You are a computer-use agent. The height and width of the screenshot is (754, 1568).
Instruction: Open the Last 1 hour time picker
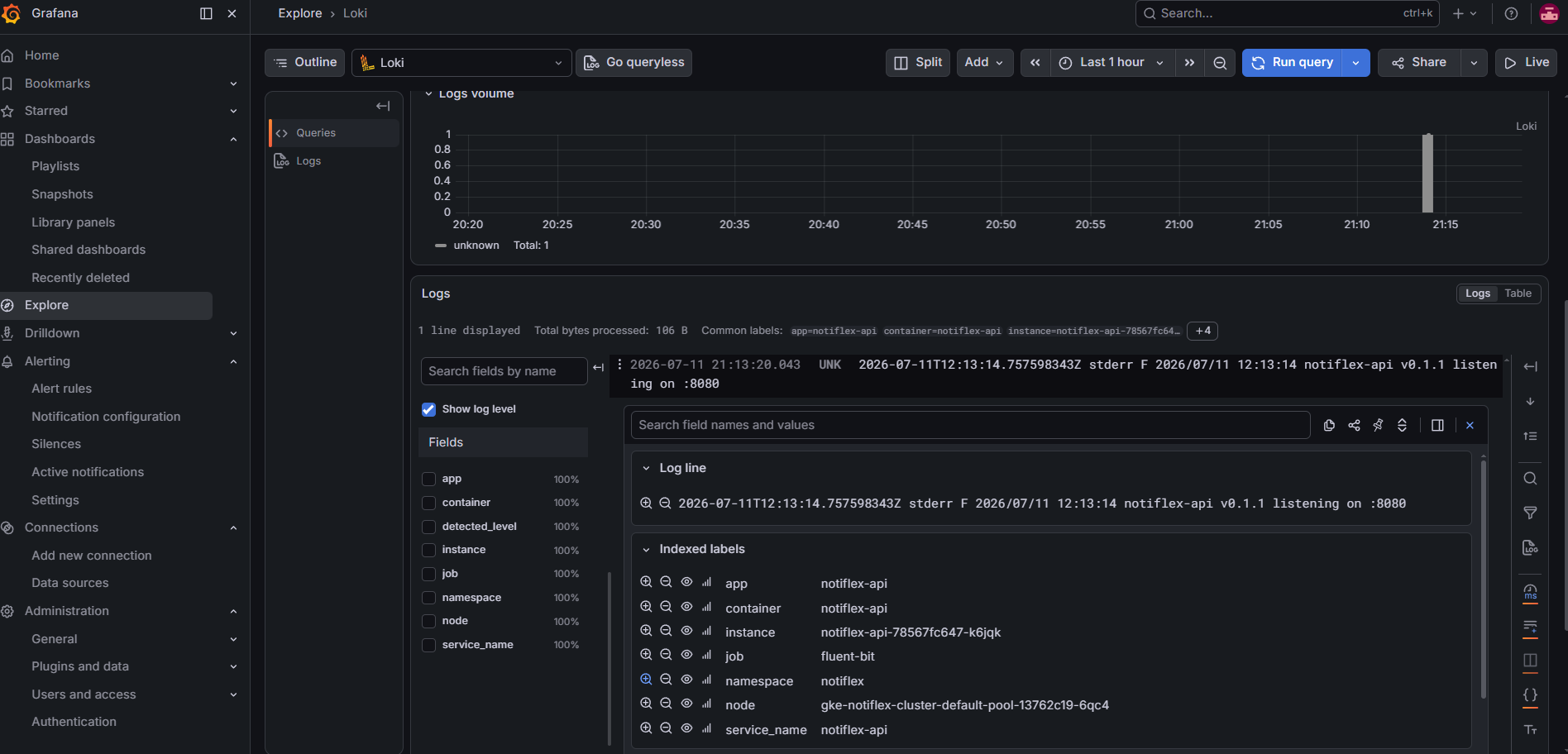pyautogui.click(x=1112, y=63)
